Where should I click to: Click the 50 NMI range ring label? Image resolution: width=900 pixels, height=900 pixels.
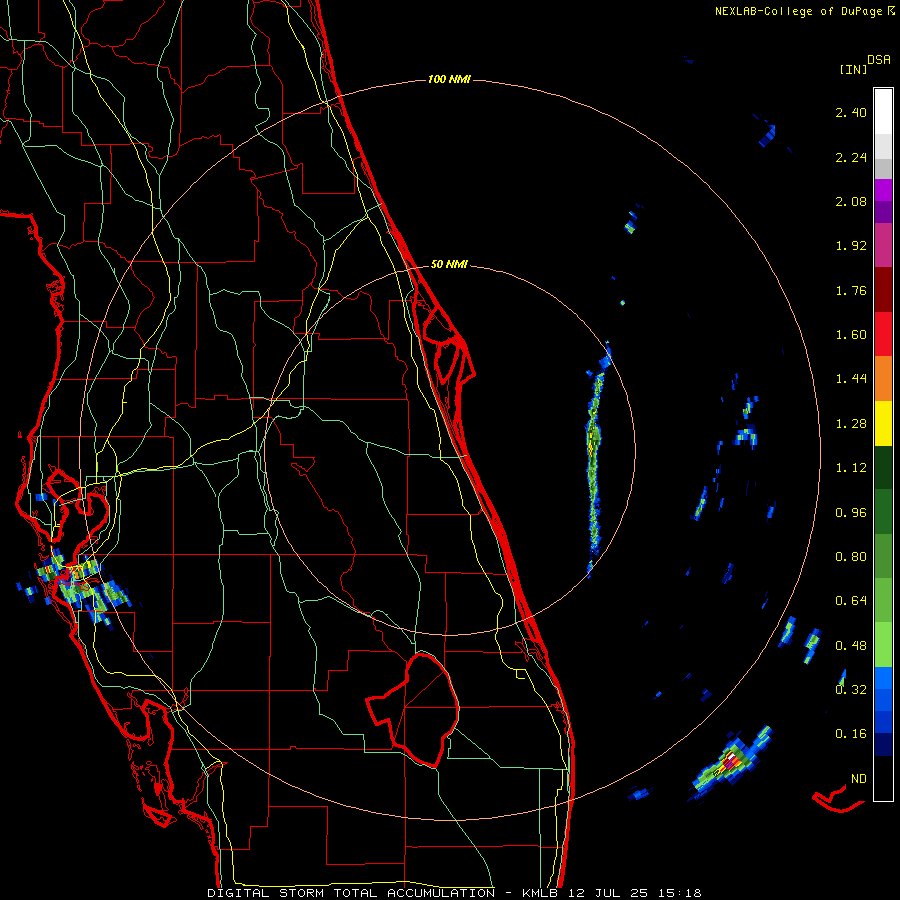(x=449, y=265)
